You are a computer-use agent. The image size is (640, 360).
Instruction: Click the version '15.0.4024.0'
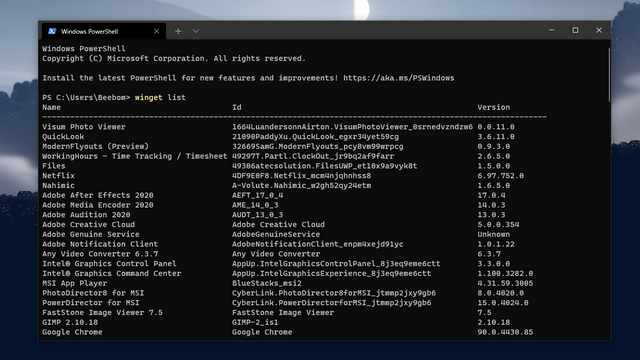coord(503,303)
